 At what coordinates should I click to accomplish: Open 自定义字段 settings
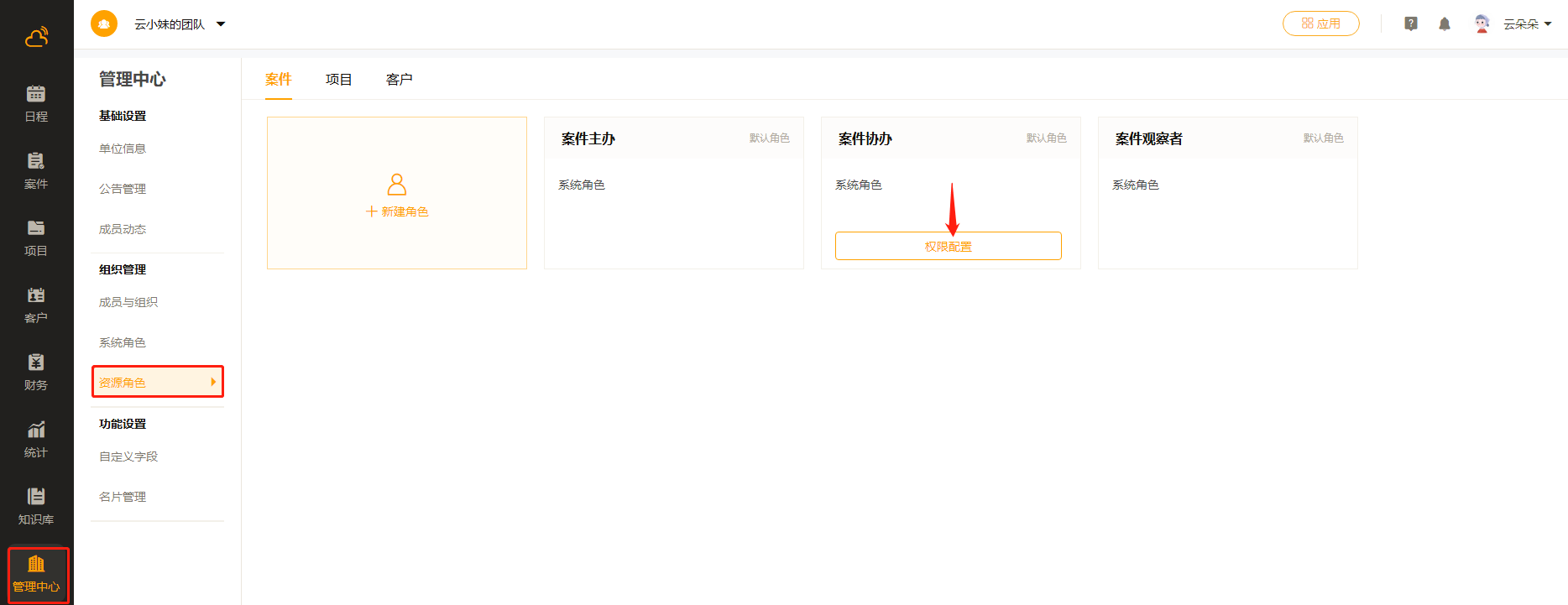[x=128, y=456]
